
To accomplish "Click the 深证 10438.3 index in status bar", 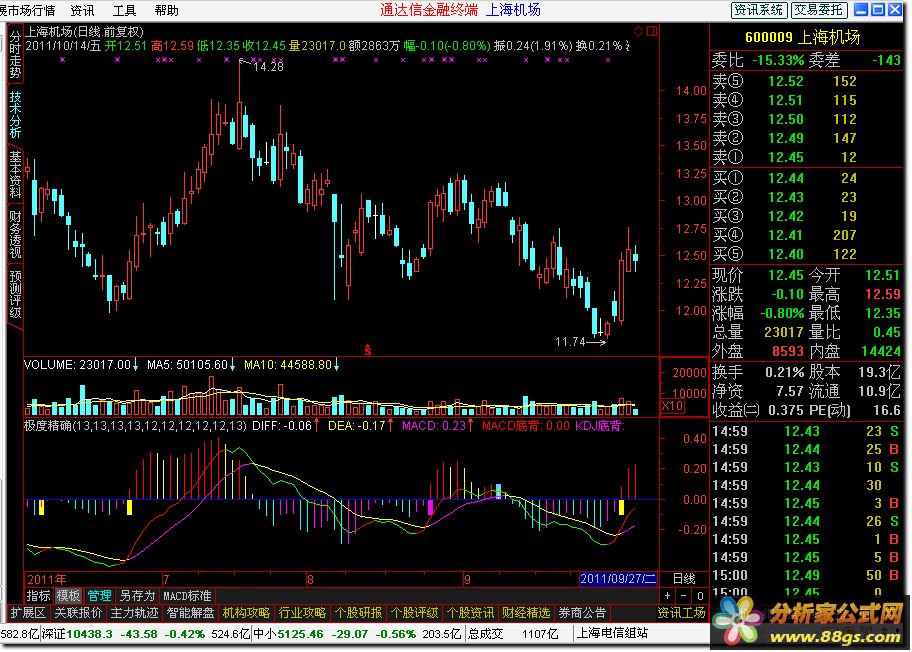I will (77, 634).
